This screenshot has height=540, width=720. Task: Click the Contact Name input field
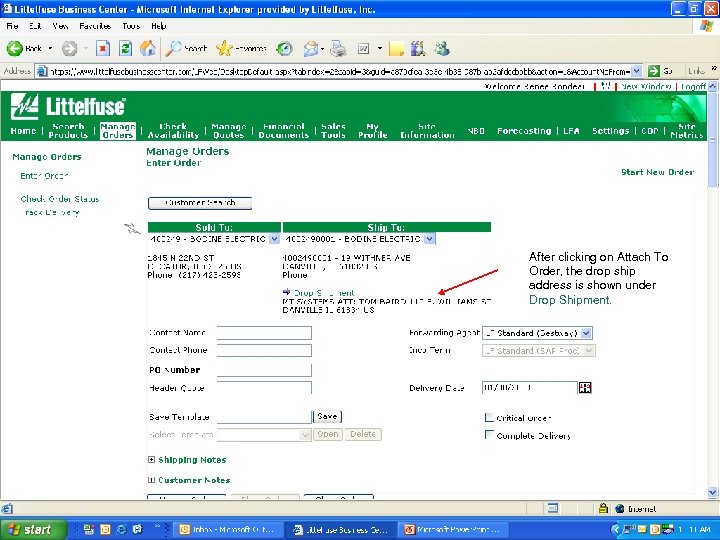point(264,332)
